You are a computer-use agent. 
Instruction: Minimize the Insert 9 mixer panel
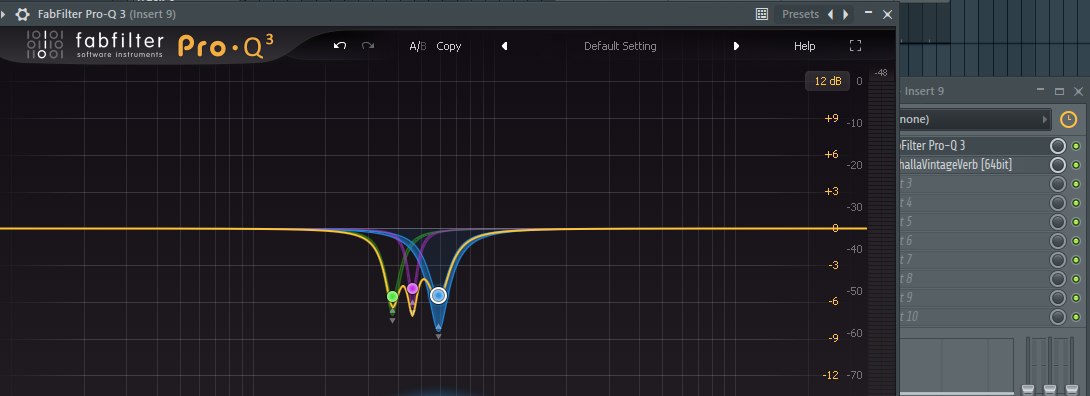pyautogui.click(x=1041, y=90)
